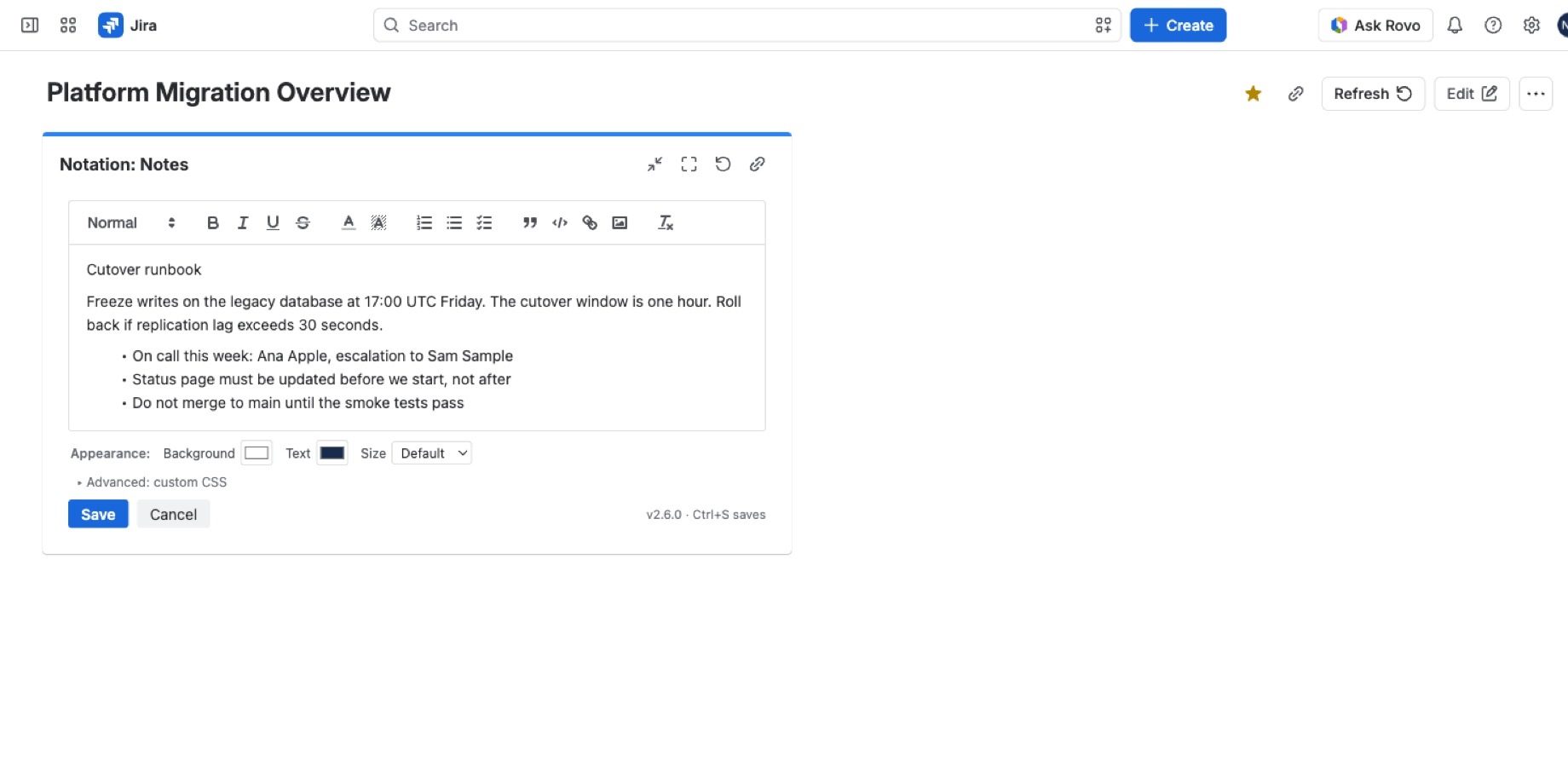Toggle the Jira sidebar panel

click(30, 26)
